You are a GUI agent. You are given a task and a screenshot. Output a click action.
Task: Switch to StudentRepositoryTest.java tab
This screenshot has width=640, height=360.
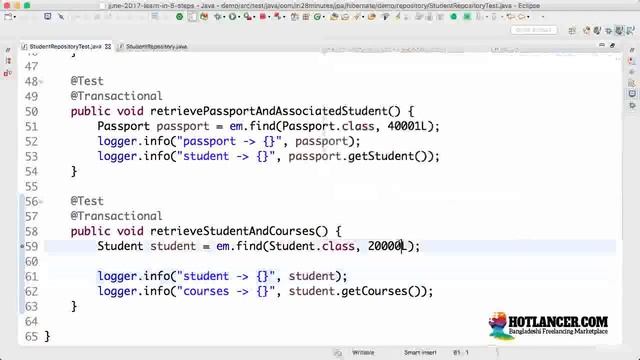[x=65, y=47]
